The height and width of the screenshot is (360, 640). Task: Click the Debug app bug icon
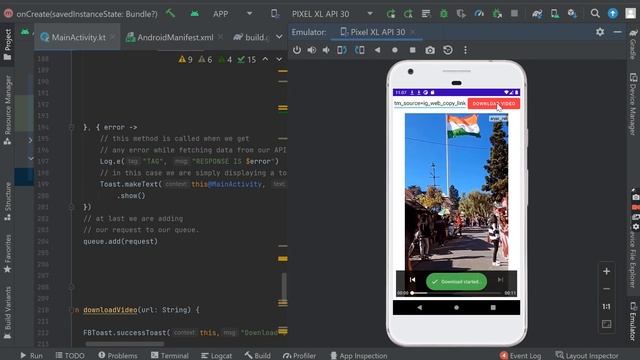pyautogui.click(x=444, y=13)
